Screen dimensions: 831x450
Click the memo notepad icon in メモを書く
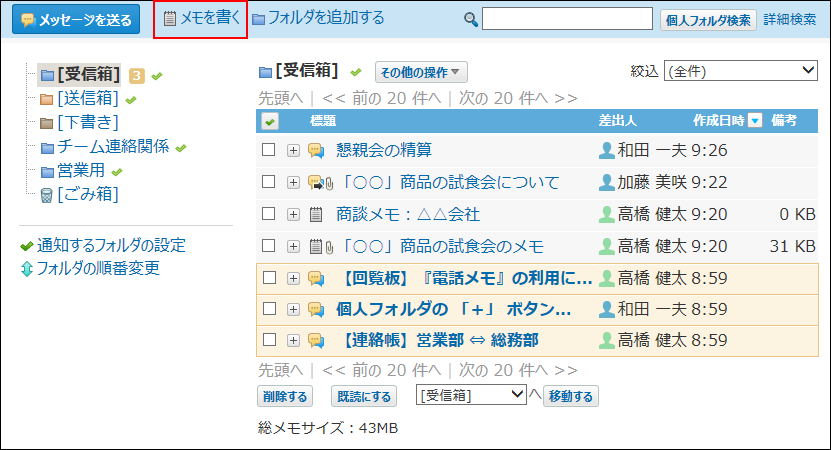[170, 19]
